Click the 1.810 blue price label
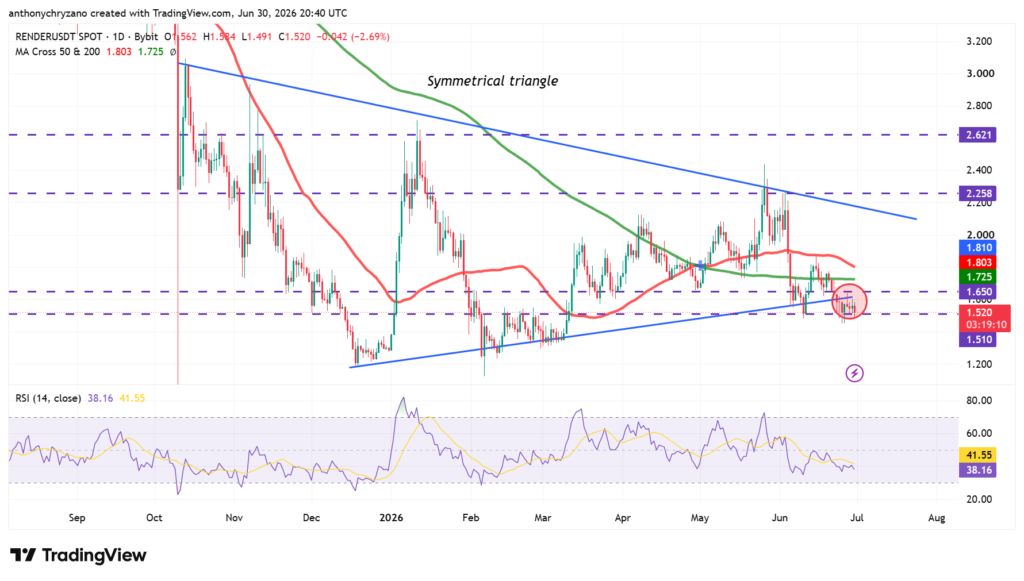 click(978, 247)
